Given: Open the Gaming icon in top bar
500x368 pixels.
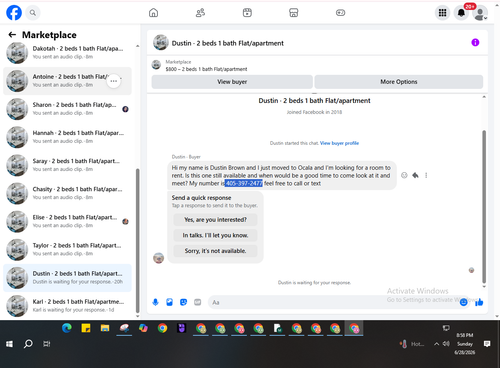Looking at the screenshot, I should pyautogui.click(x=340, y=13).
